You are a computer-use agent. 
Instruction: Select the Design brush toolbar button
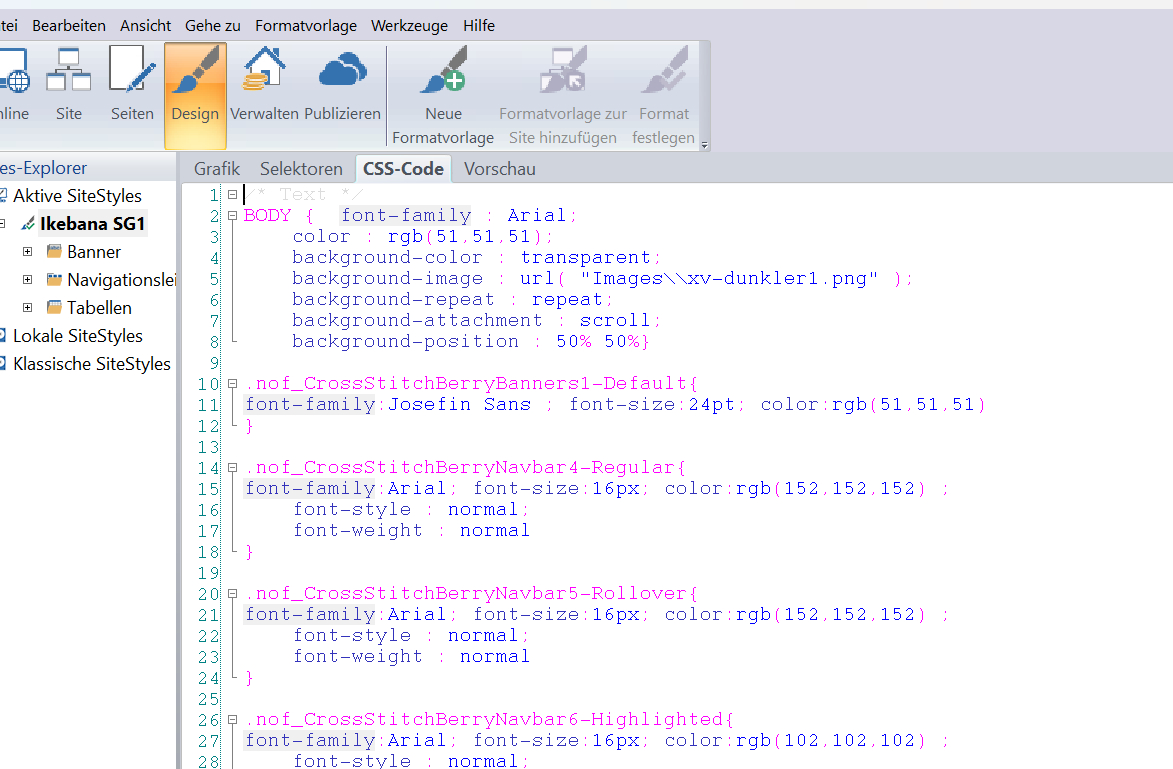coord(195,84)
